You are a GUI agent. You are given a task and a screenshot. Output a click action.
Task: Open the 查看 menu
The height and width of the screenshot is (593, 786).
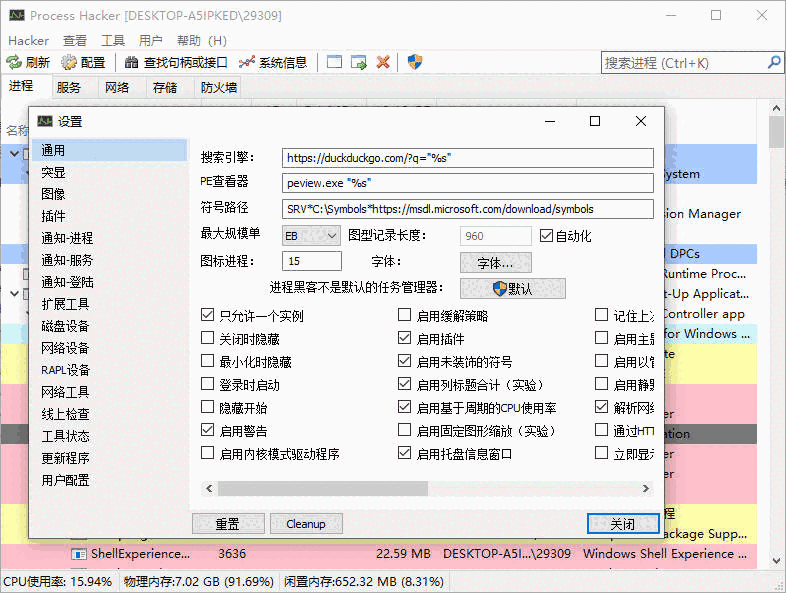75,41
